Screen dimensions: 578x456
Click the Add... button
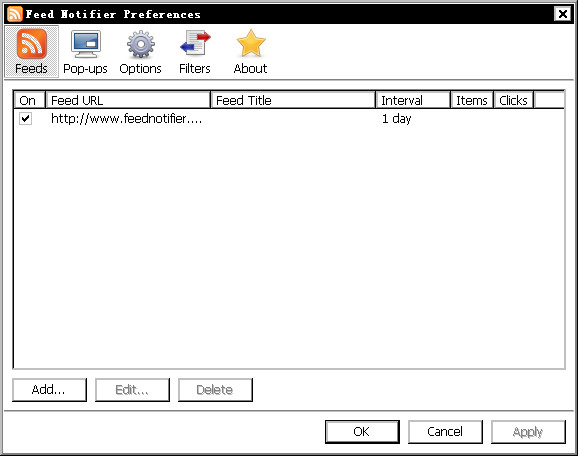click(x=49, y=390)
